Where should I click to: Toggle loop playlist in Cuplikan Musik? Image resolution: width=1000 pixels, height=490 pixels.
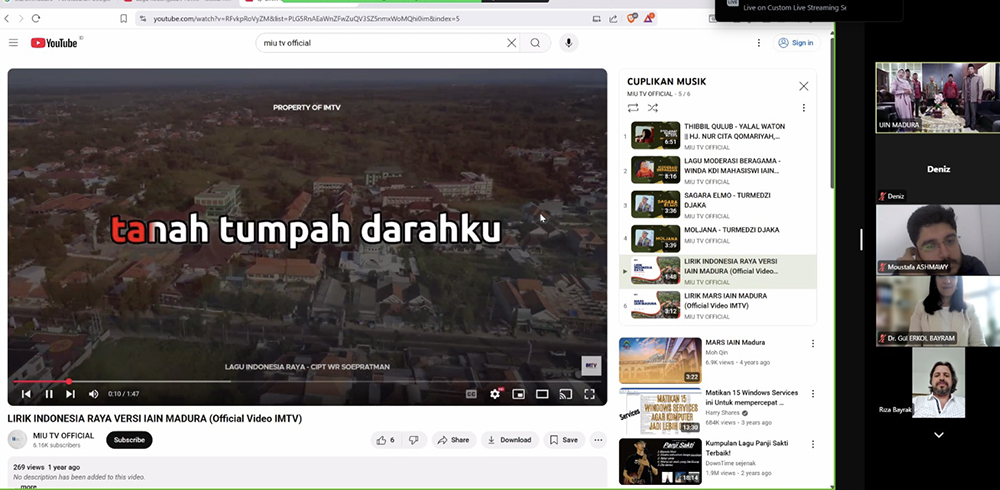pyautogui.click(x=633, y=108)
